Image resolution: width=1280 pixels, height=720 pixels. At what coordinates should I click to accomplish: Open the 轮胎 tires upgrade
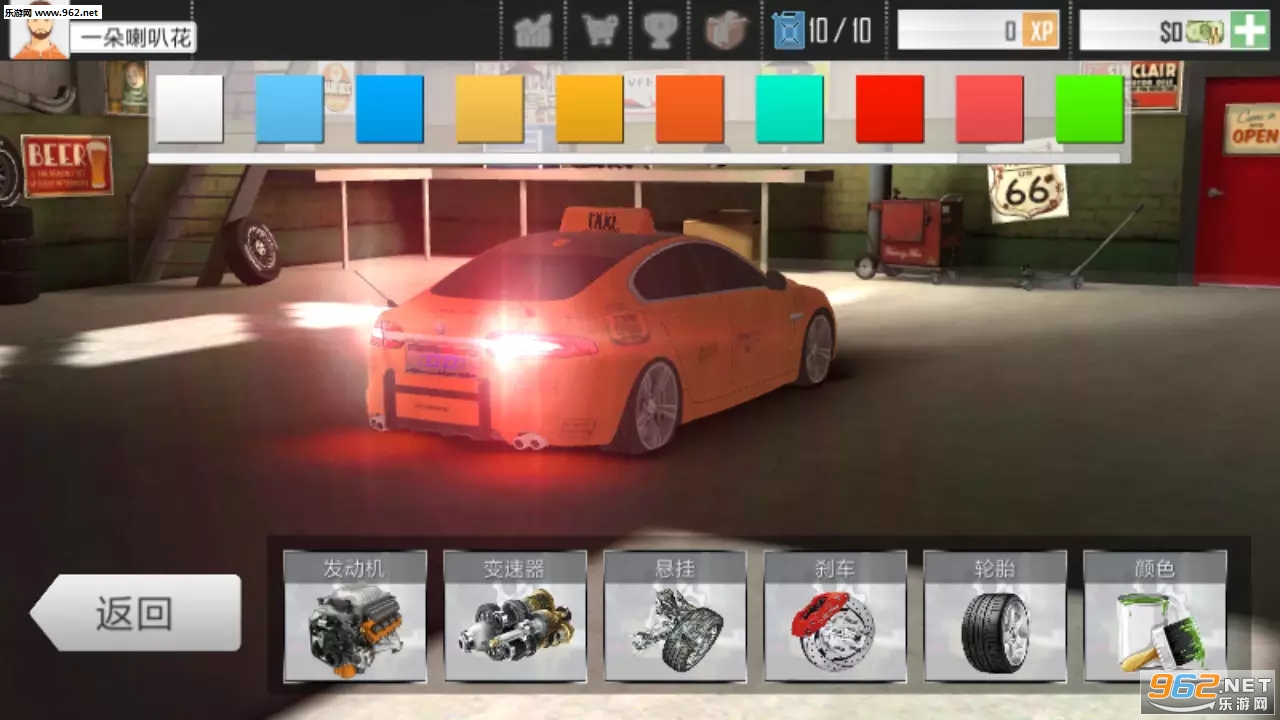[x=995, y=616]
